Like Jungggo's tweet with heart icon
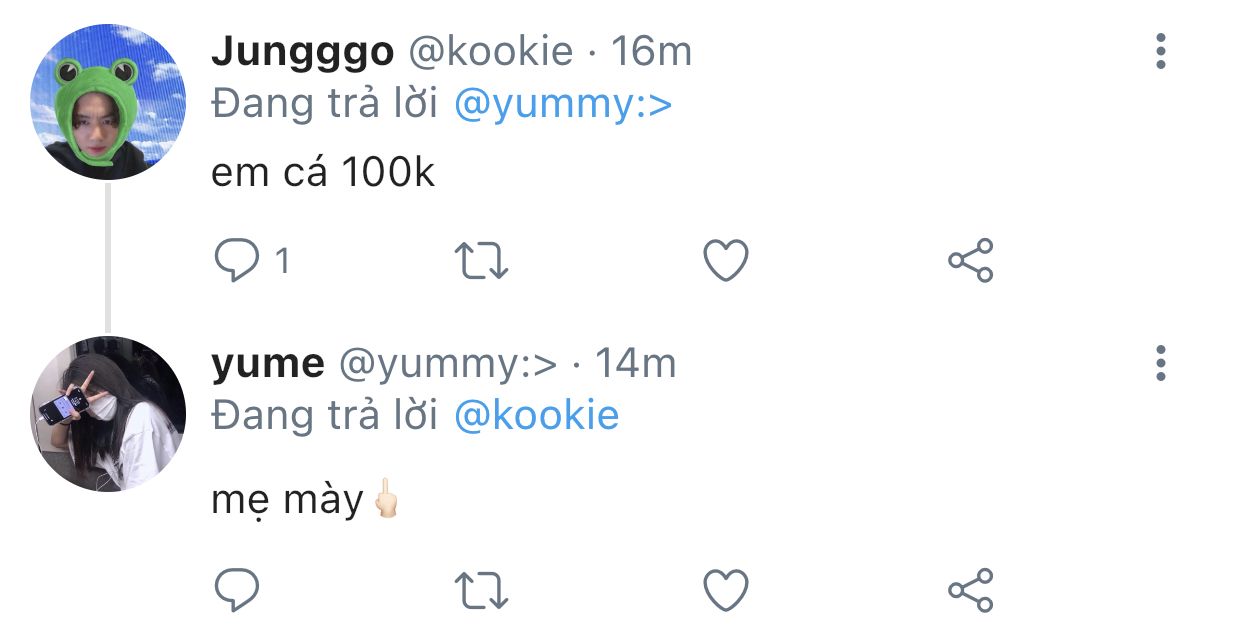Screen dimensions: 1242x630 [726, 261]
